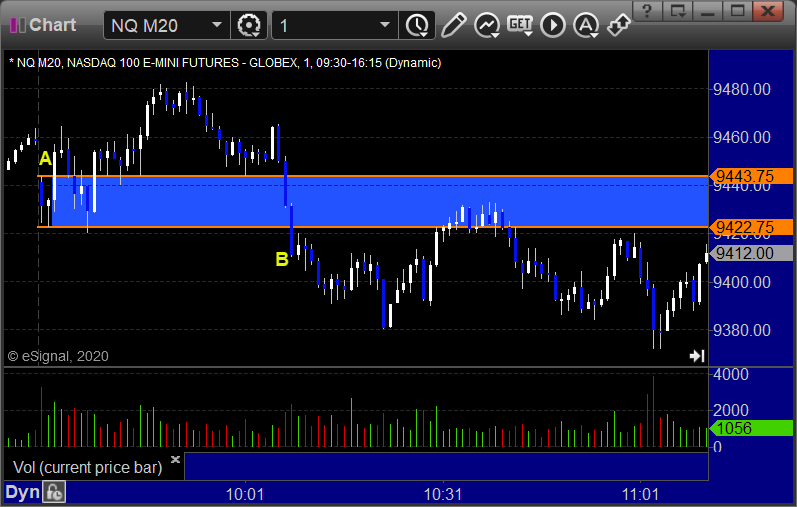Viewport: 797px width, 507px height.
Task: Open the NQ M20 symbol dropdown
Action: (217, 25)
